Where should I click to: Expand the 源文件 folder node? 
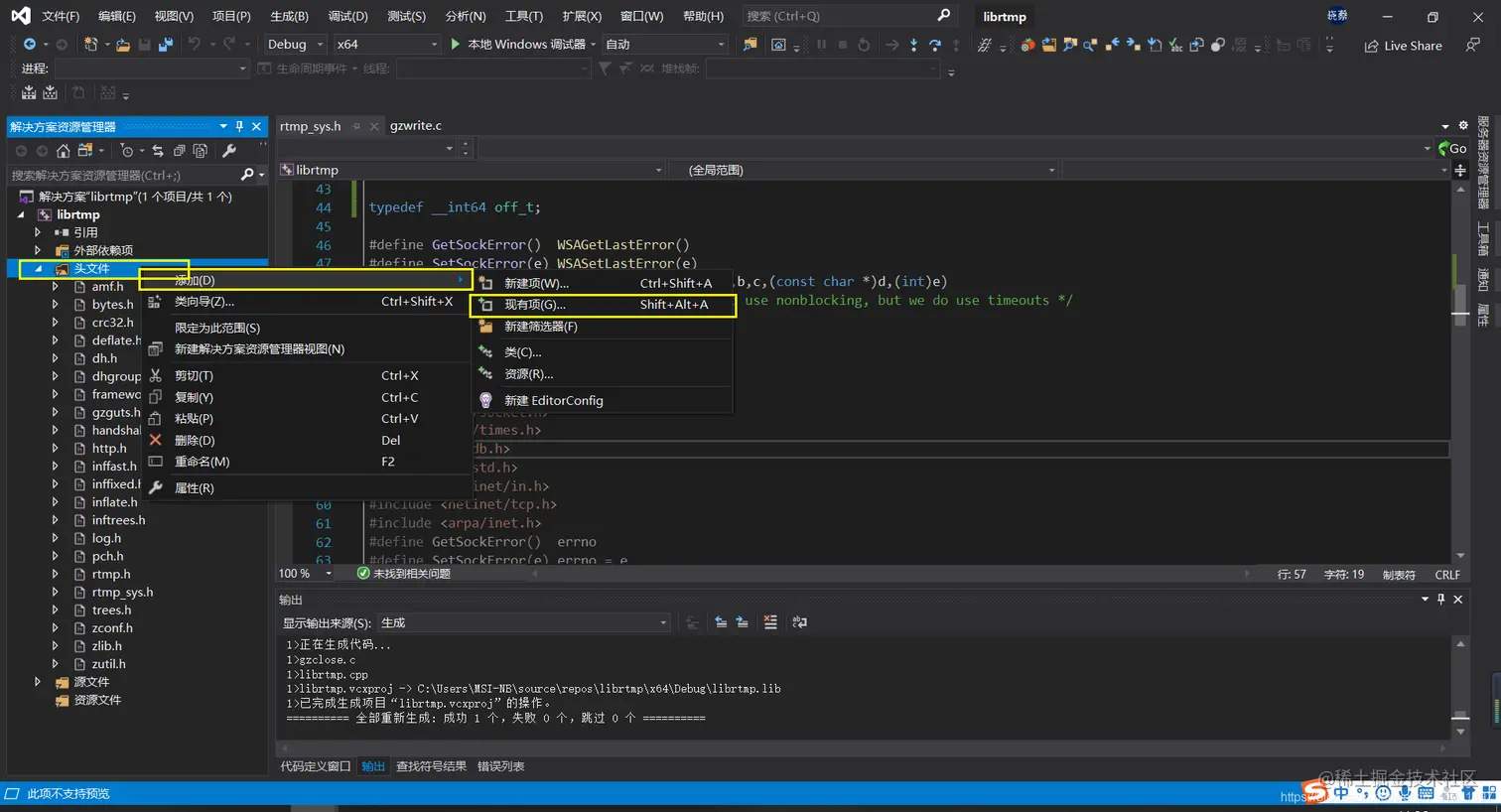tap(38, 682)
